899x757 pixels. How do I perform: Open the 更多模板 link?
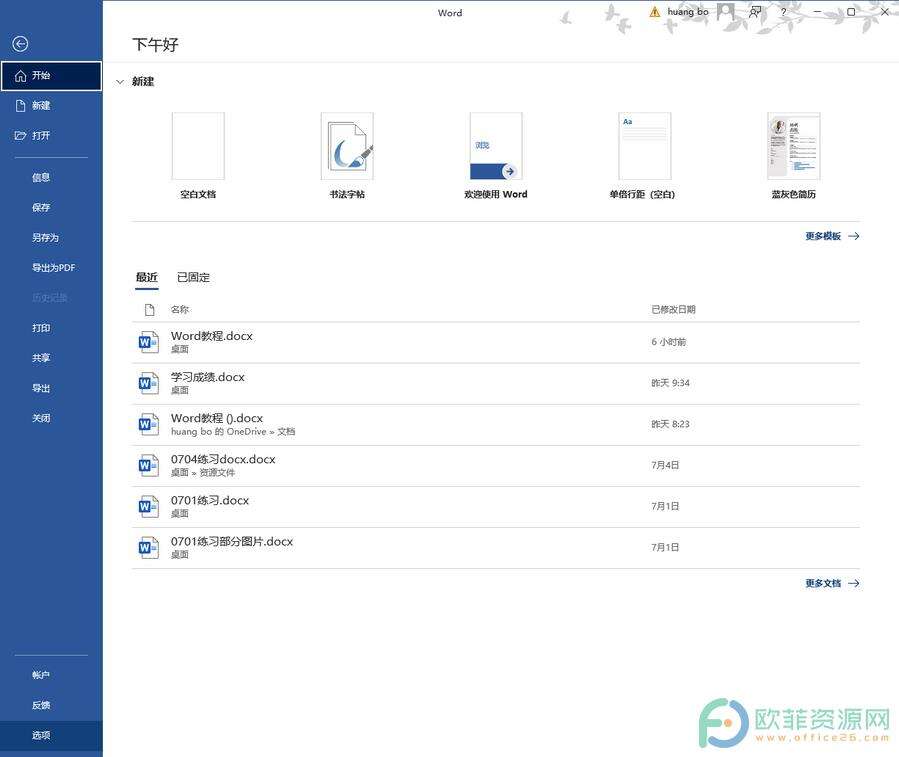832,236
